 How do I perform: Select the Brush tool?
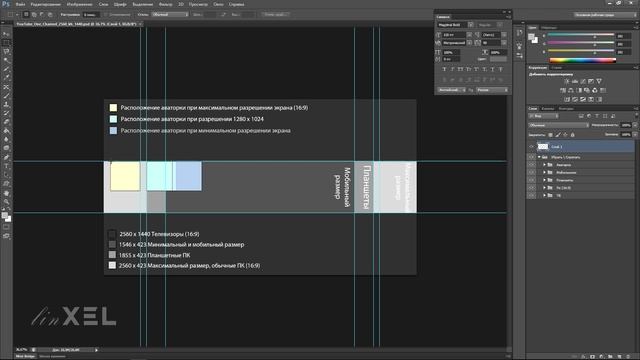(x=6, y=96)
